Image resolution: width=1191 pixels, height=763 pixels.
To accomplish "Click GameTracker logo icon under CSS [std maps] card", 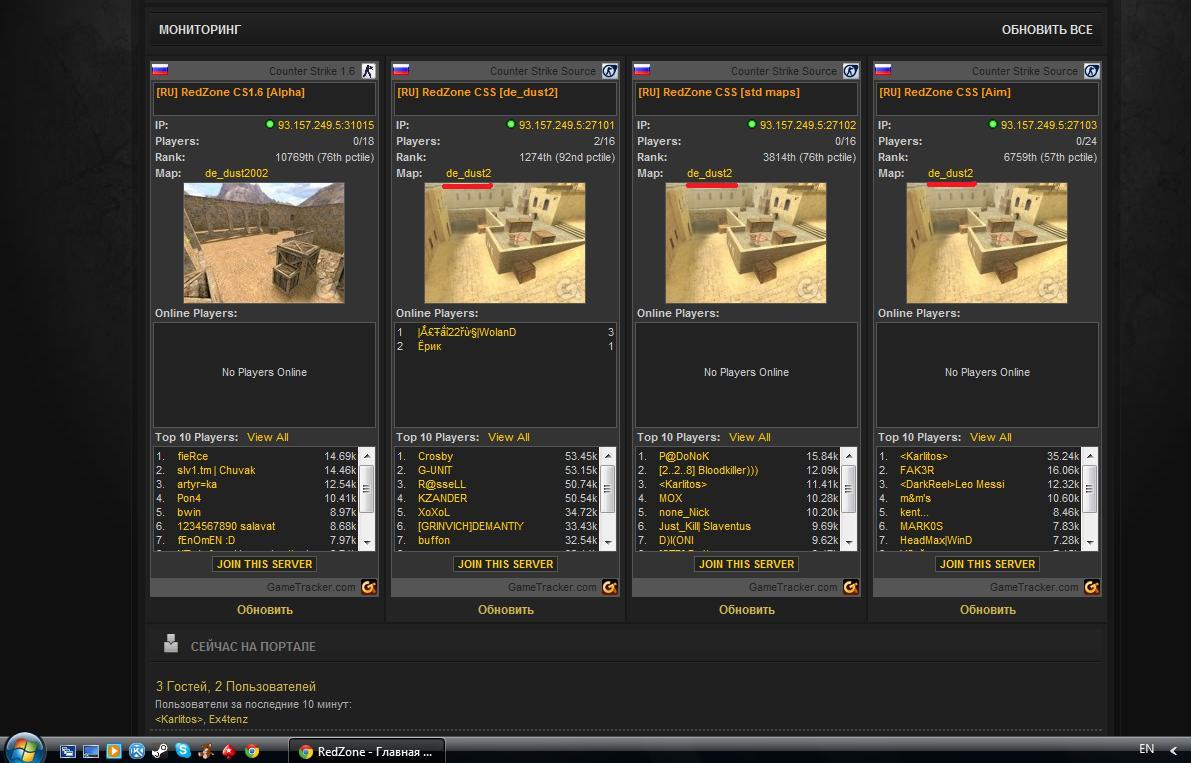I will pos(851,587).
